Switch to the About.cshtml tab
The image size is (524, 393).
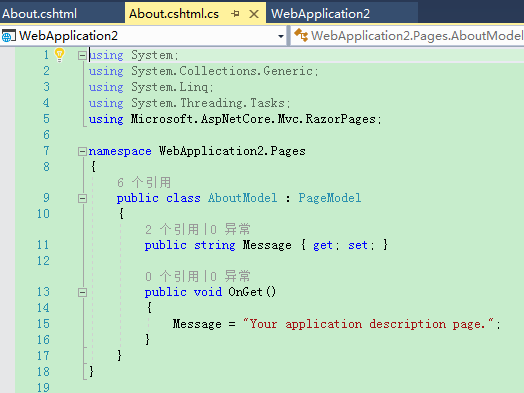pos(39,14)
